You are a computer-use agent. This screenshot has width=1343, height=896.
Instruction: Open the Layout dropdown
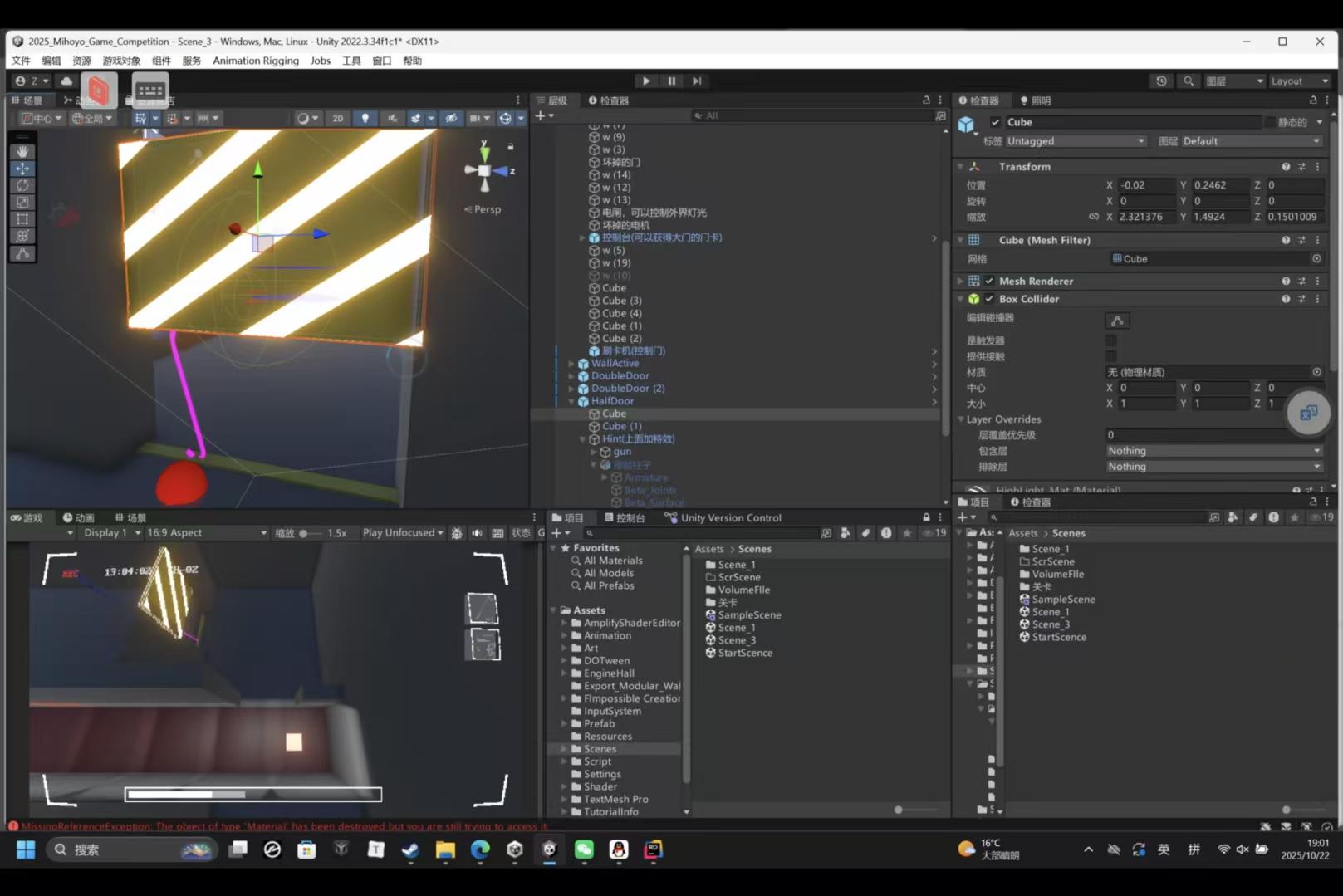[1299, 81]
